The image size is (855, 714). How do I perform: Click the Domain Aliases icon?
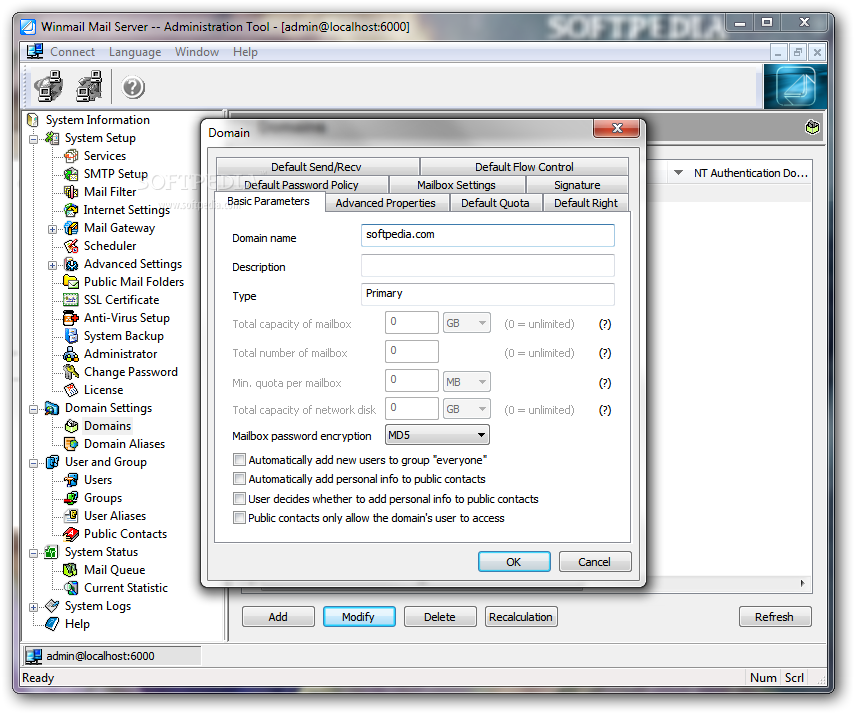(x=71, y=444)
